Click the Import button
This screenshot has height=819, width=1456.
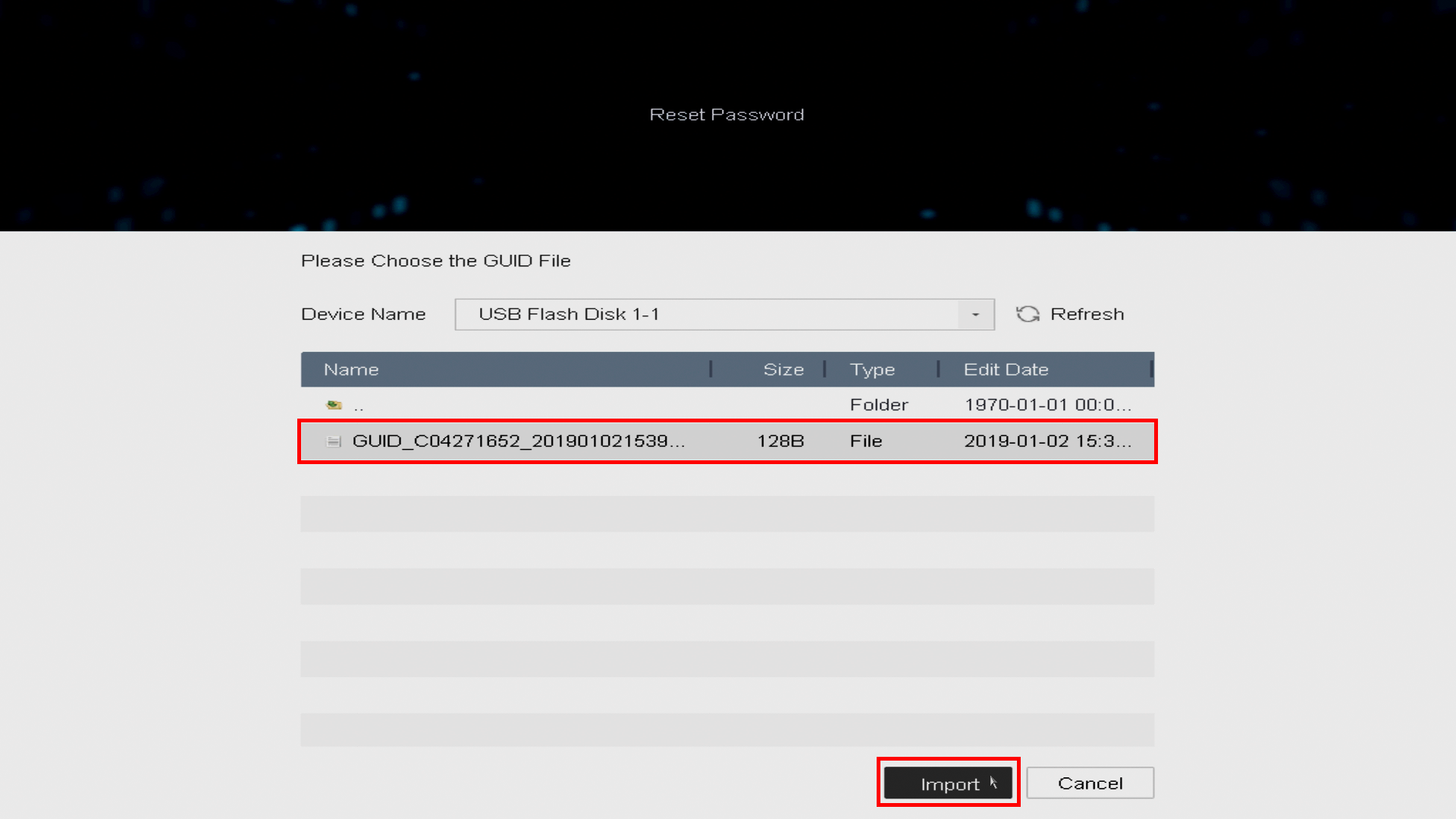[x=948, y=783]
